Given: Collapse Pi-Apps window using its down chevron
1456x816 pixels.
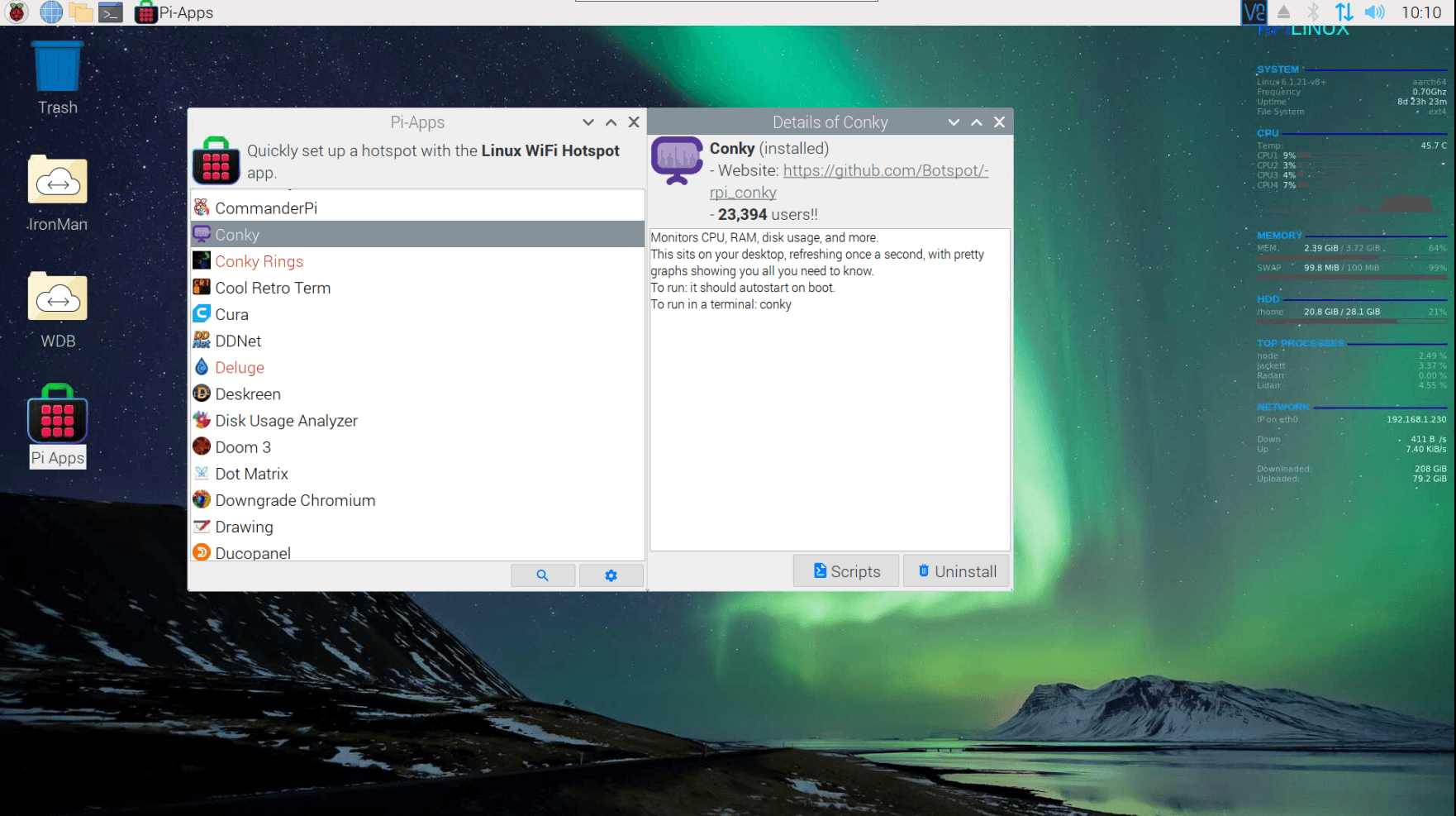Looking at the screenshot, I should (588, 122).
